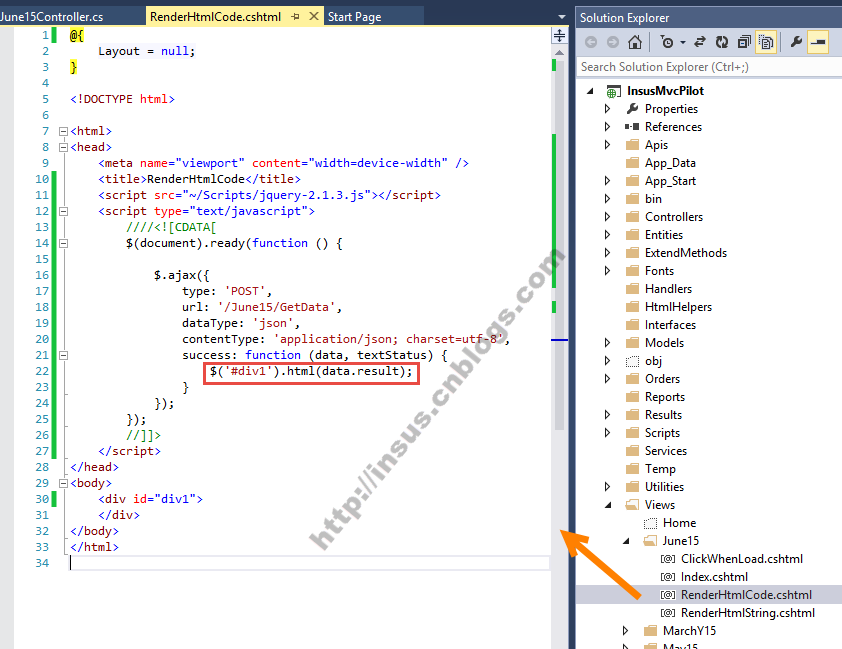Collapse the Views folder

pos(607,505)
